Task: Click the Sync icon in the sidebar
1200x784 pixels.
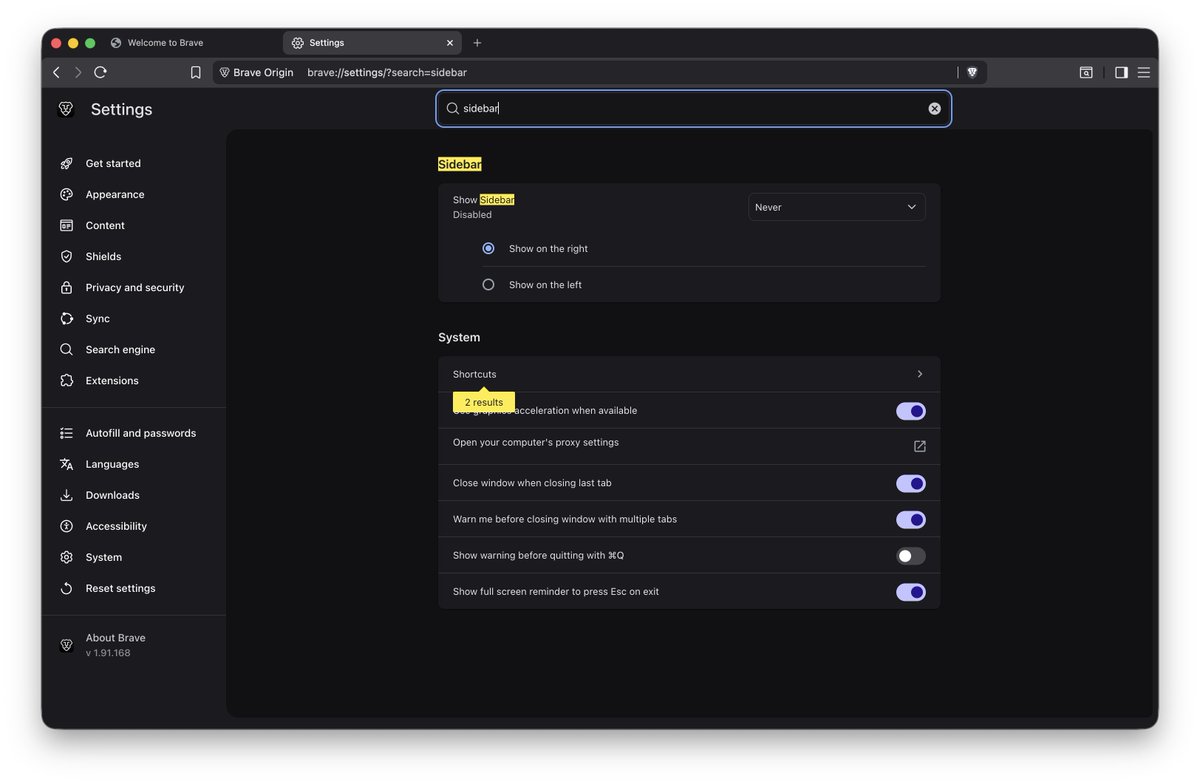Action: (66, 318)
